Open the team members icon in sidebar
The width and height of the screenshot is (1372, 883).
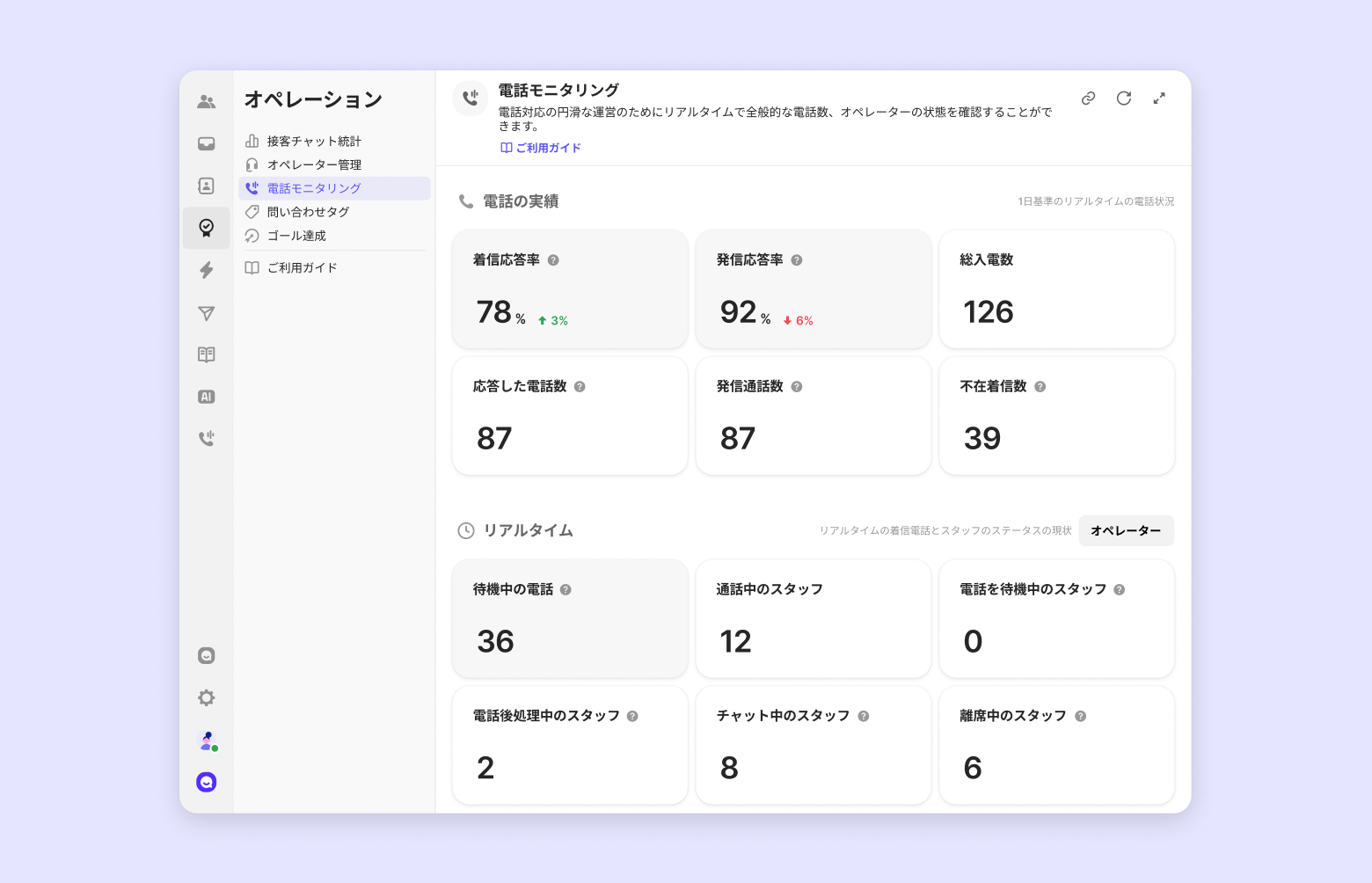pos(206,101)
